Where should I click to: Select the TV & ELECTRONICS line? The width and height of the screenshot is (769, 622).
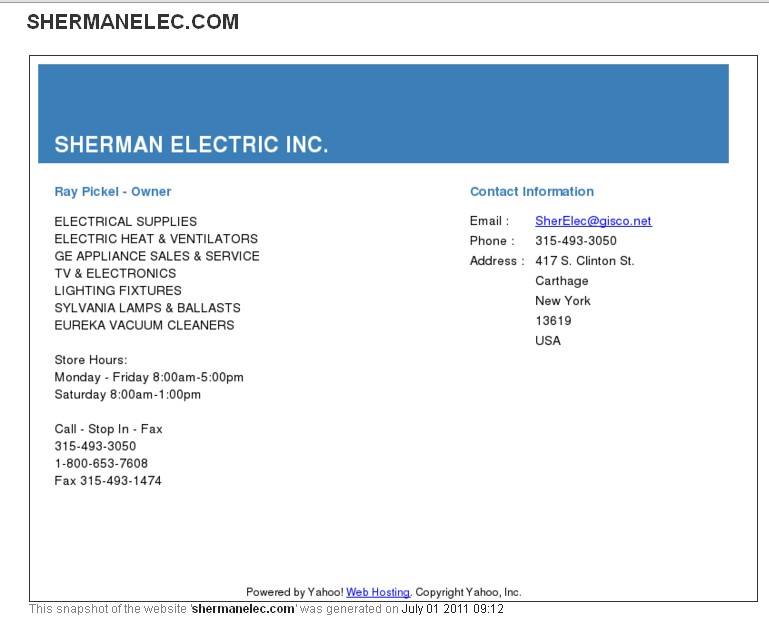(115, 273)
